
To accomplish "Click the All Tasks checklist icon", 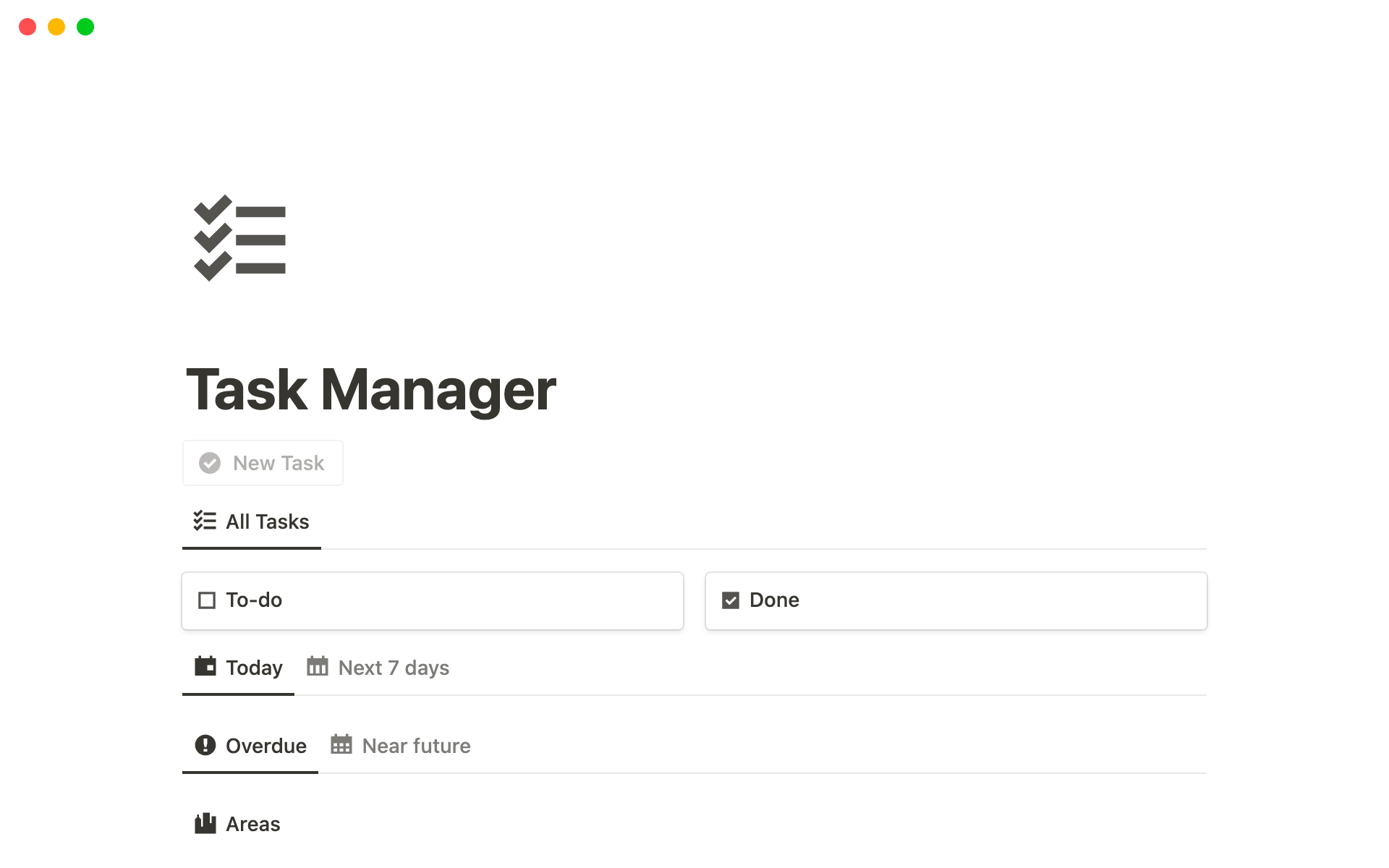I will point(205,521).
